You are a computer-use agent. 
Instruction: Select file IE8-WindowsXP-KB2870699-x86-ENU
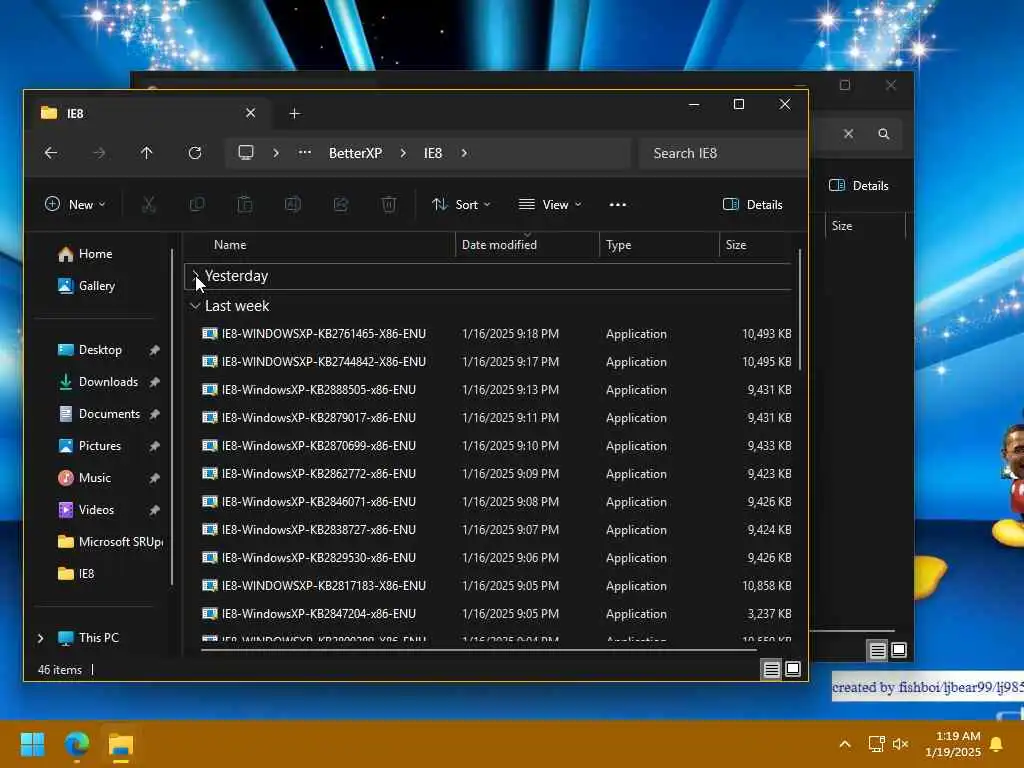[x=319, y=446]
